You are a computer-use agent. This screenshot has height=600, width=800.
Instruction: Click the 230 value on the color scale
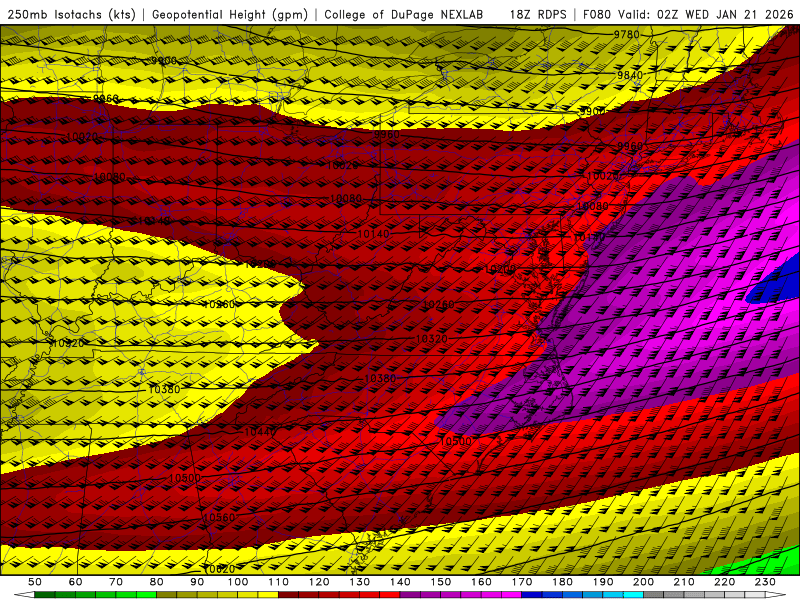[x=765, y=582]
